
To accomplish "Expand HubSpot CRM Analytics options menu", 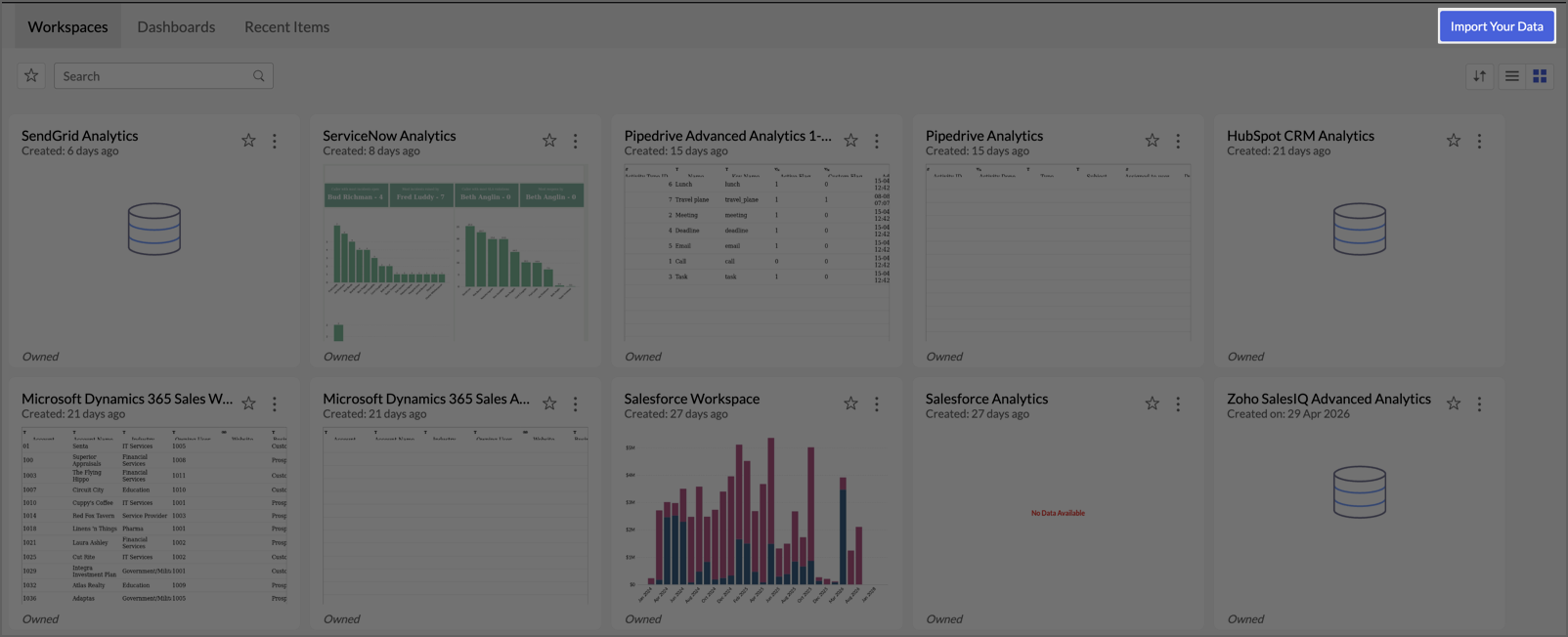I will click(x=1479, y=141).
